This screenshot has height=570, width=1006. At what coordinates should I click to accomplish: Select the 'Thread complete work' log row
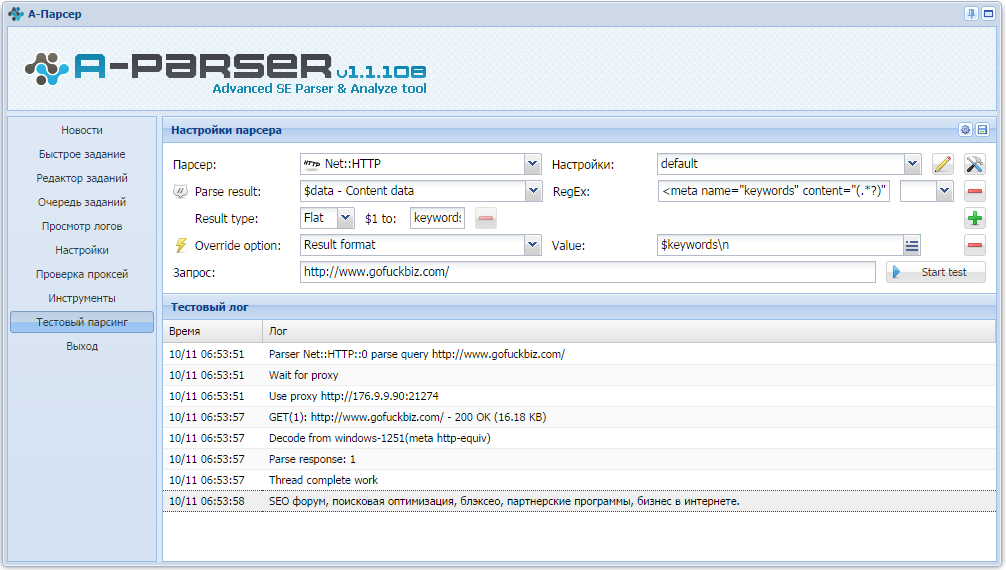(579, 480)
